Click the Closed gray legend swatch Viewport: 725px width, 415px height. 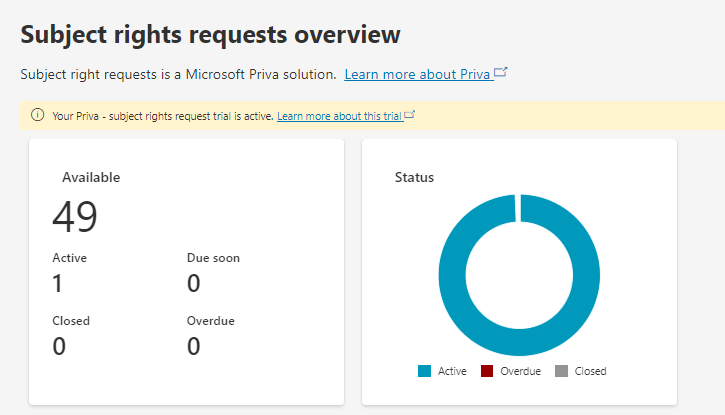[x=562, y=371]
